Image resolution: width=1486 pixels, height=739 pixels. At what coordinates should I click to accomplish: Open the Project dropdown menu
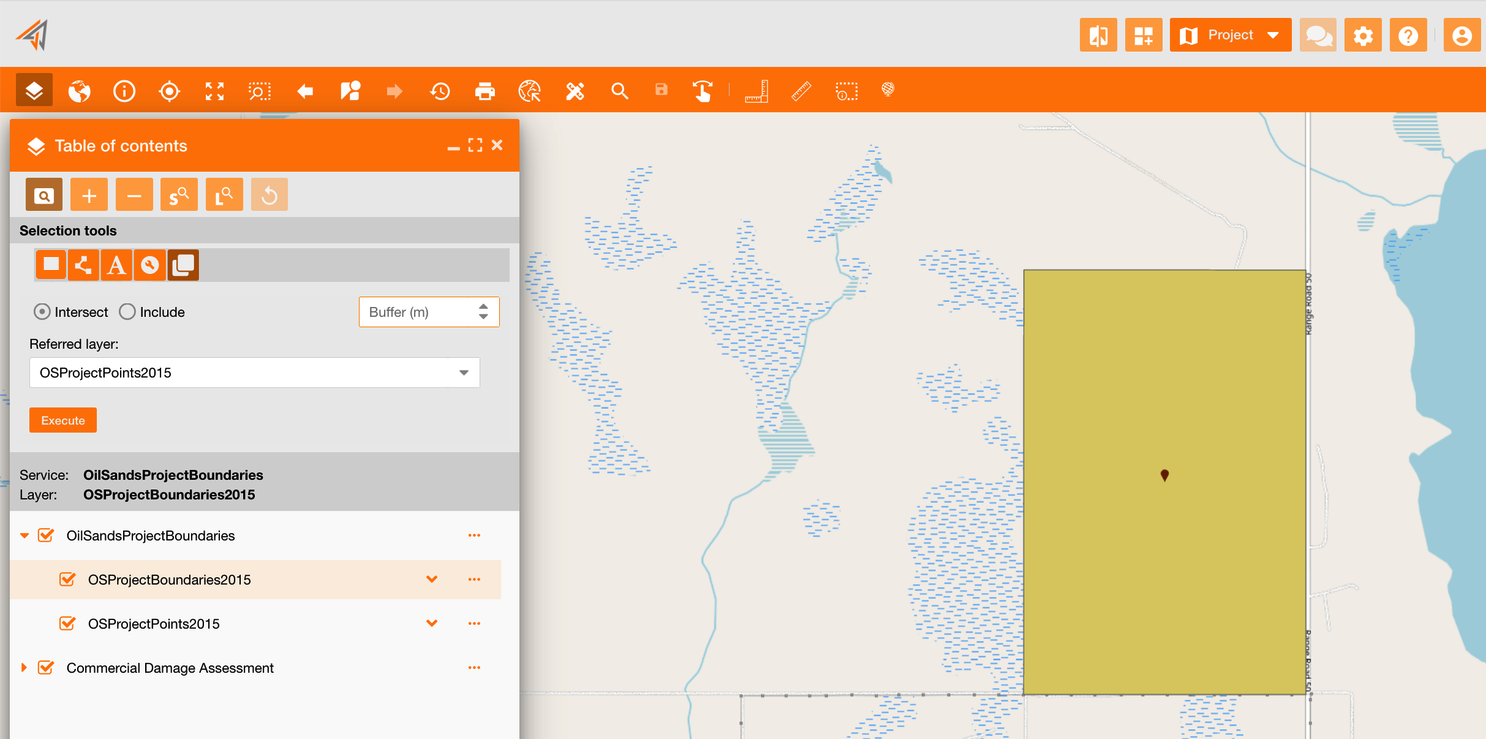[1230, 36]
